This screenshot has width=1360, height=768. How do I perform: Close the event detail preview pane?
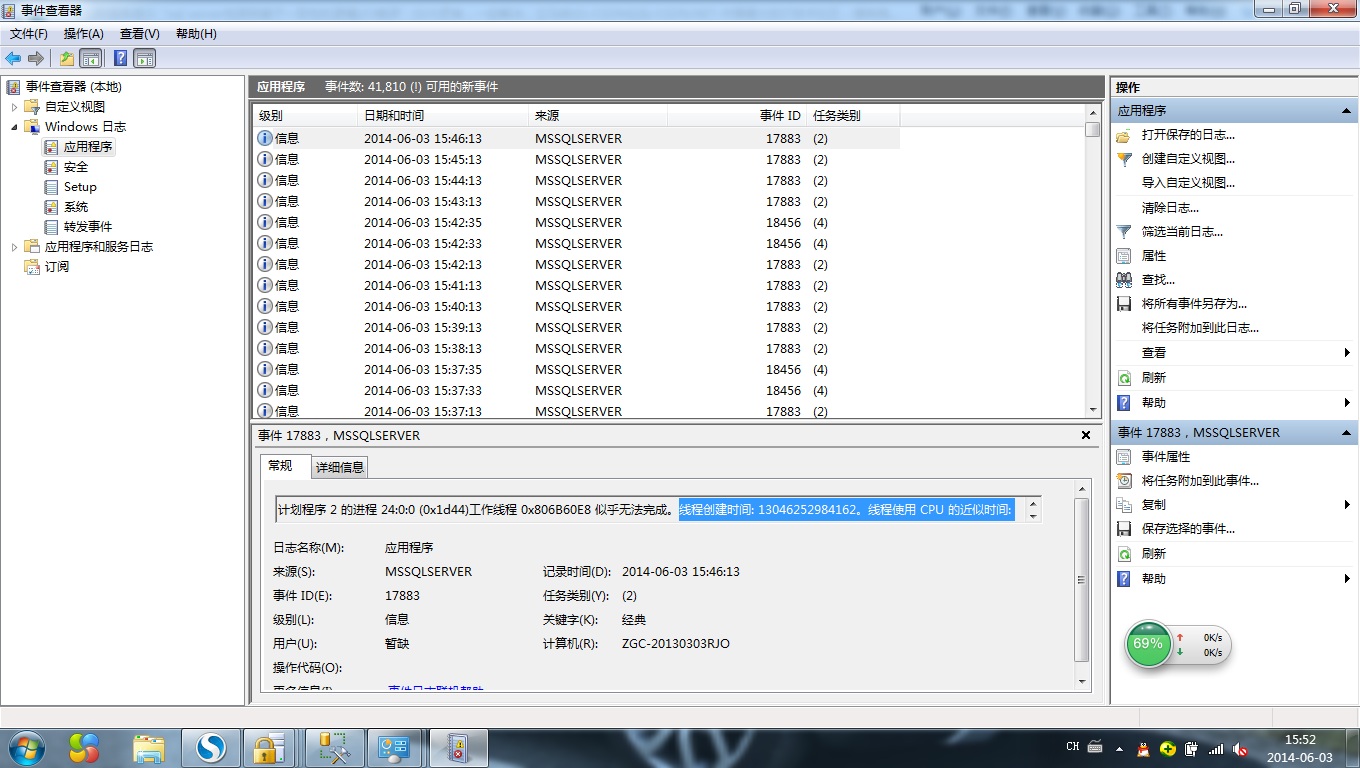pyautogui.click(x=1086, y=436)
